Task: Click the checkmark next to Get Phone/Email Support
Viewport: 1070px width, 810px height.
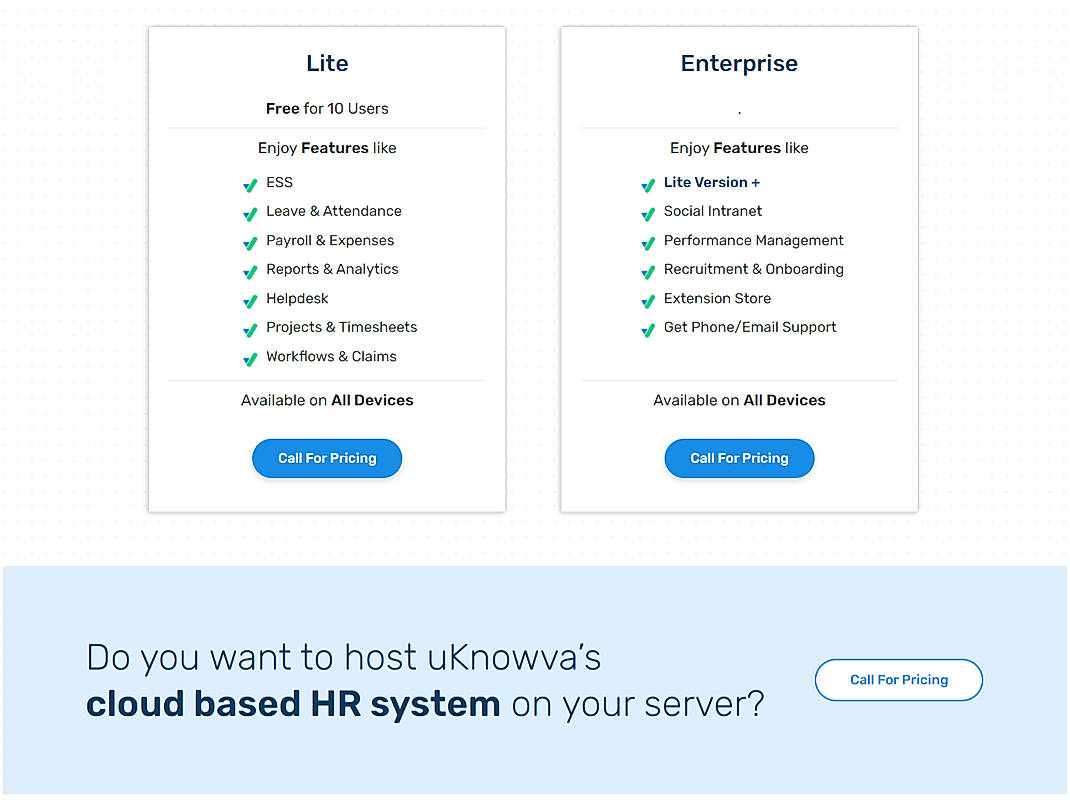Action: point(647,329)
